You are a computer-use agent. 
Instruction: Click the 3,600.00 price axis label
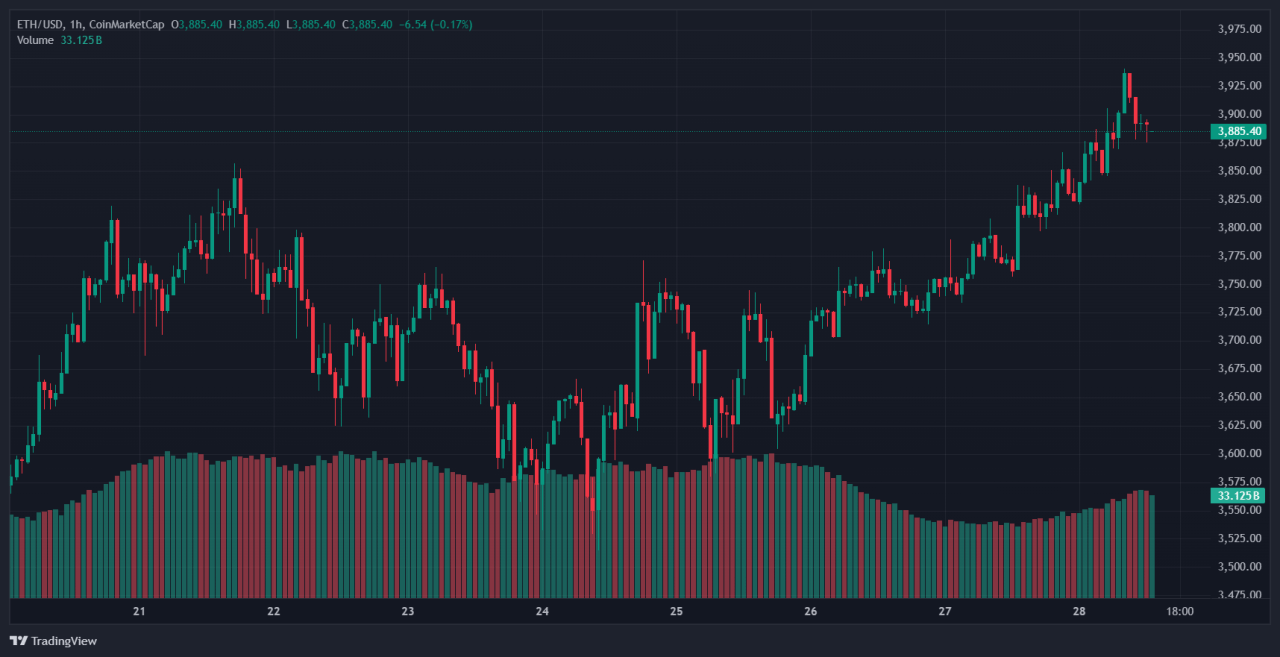pos(1238,454)
